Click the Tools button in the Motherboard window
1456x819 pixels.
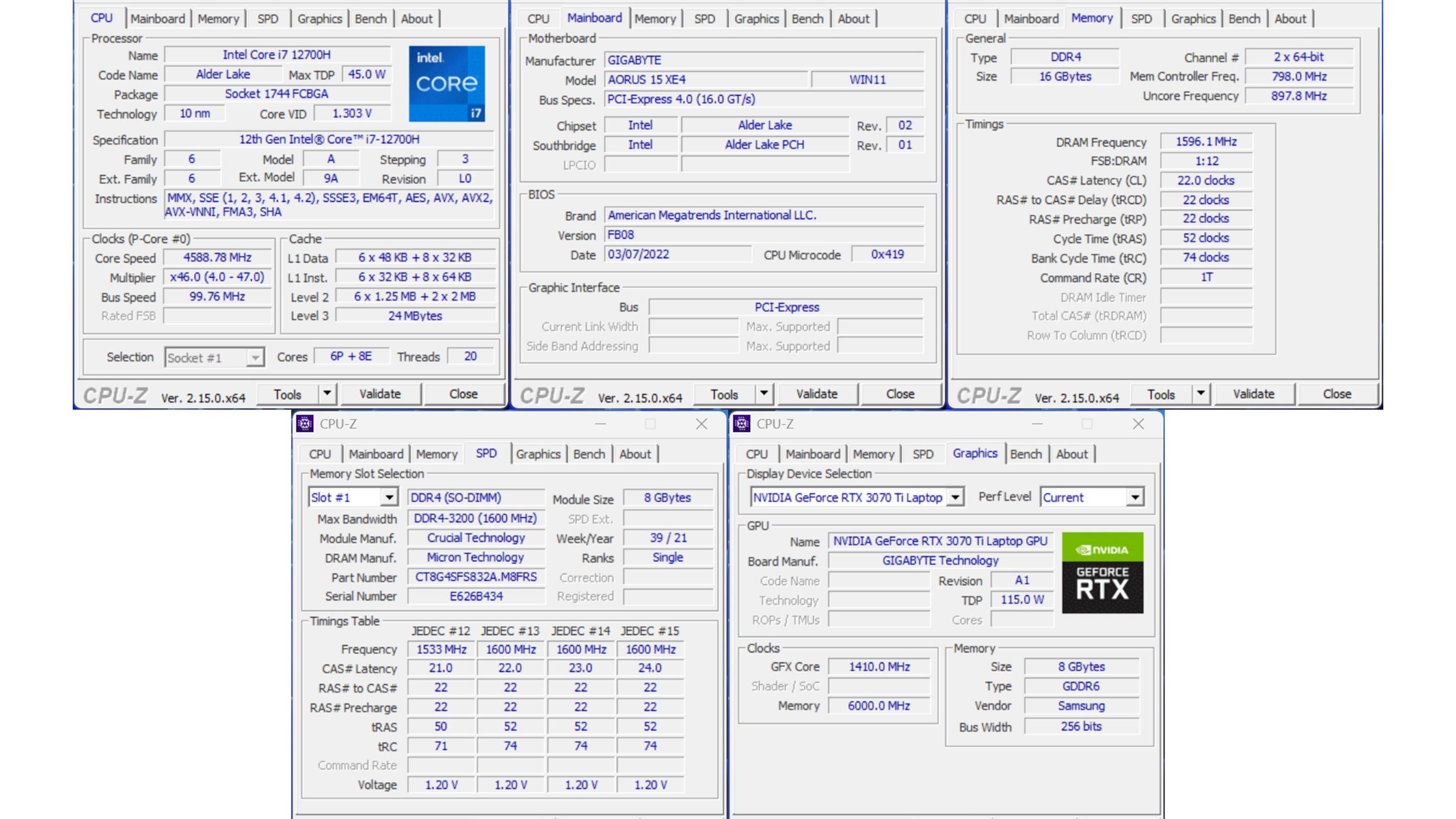(x=724, y=394)
